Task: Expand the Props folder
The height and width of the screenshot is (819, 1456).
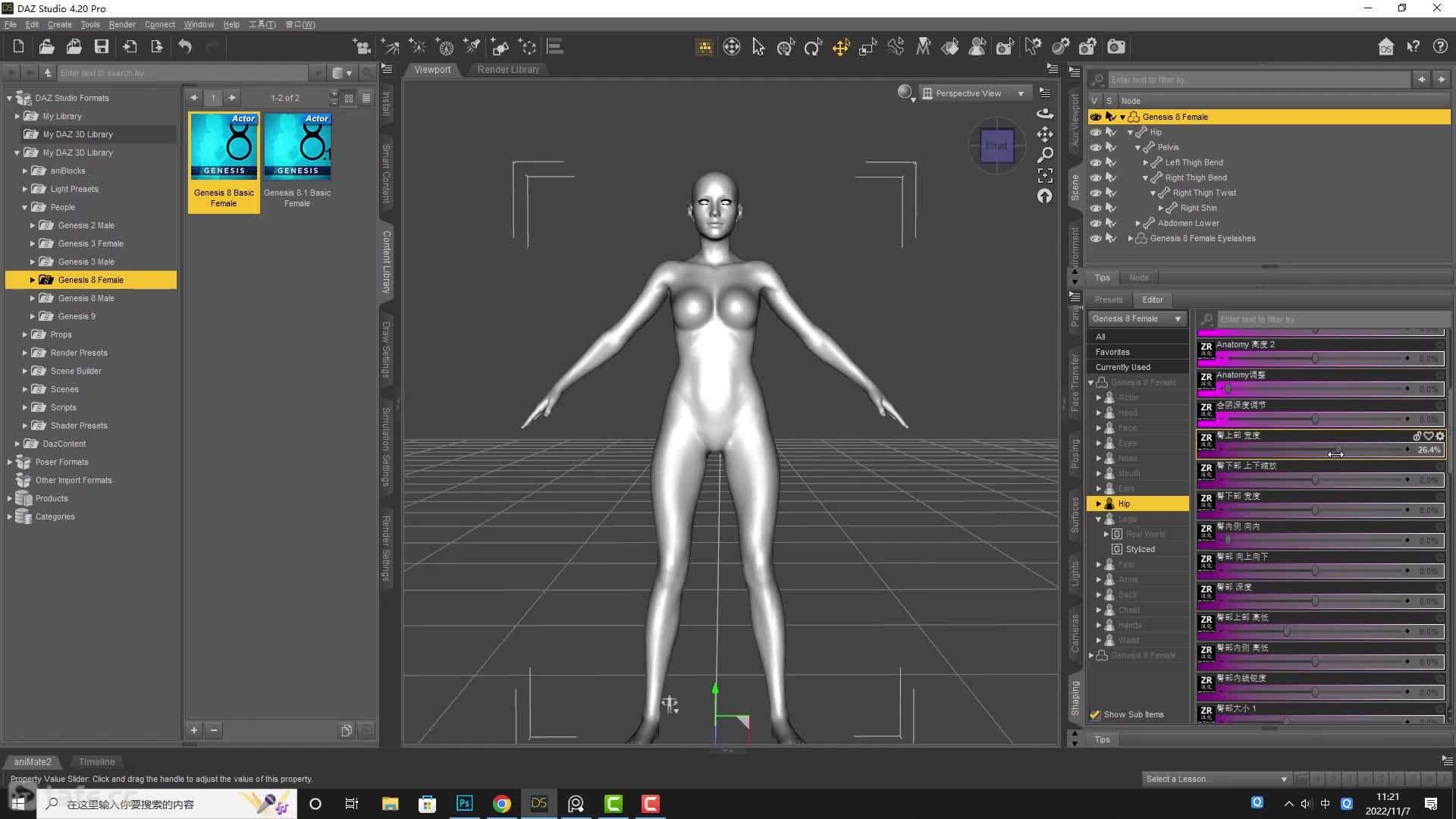Action: (25, 334)
